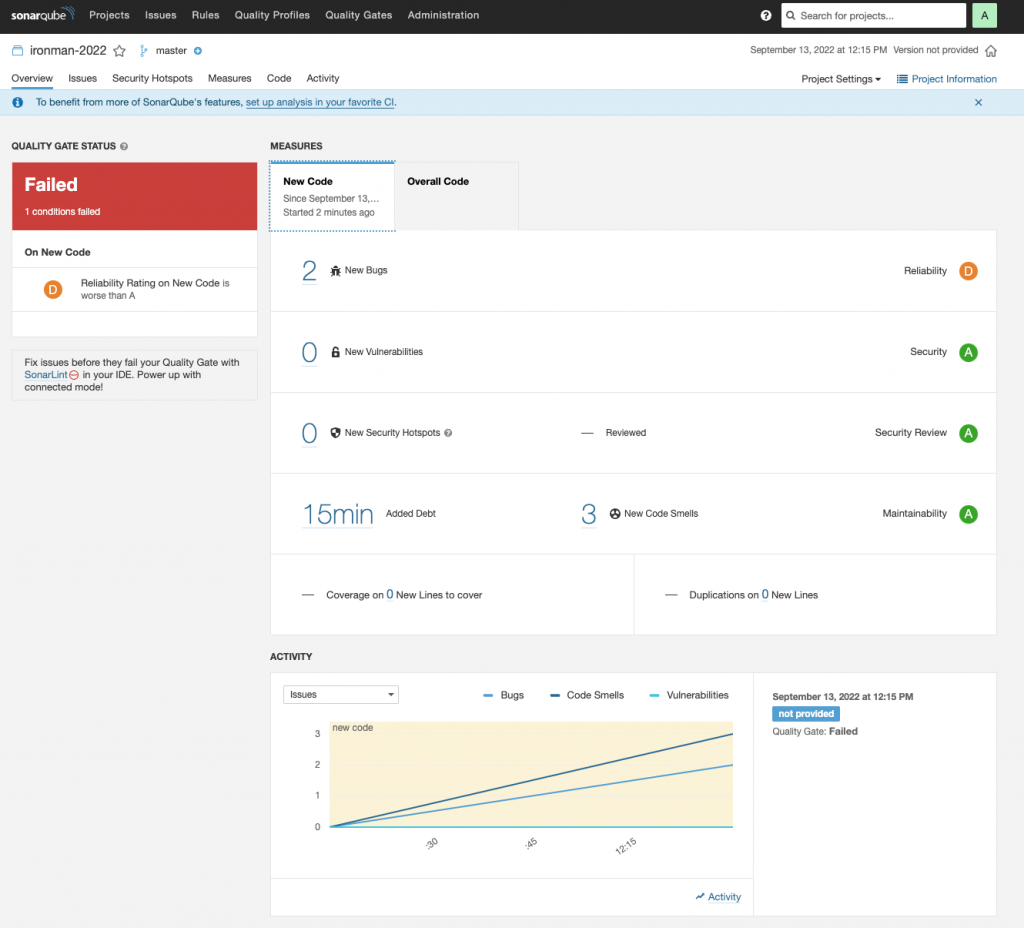Click Quality Gate Status help icon
Viewport: 1024px width, 928px height.
click(124, 146)
